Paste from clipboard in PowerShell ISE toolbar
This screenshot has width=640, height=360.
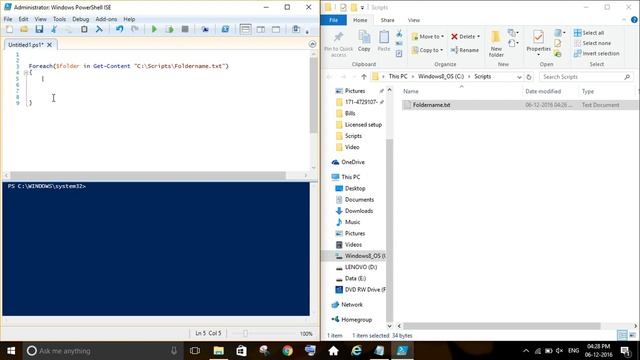point(84,29)
